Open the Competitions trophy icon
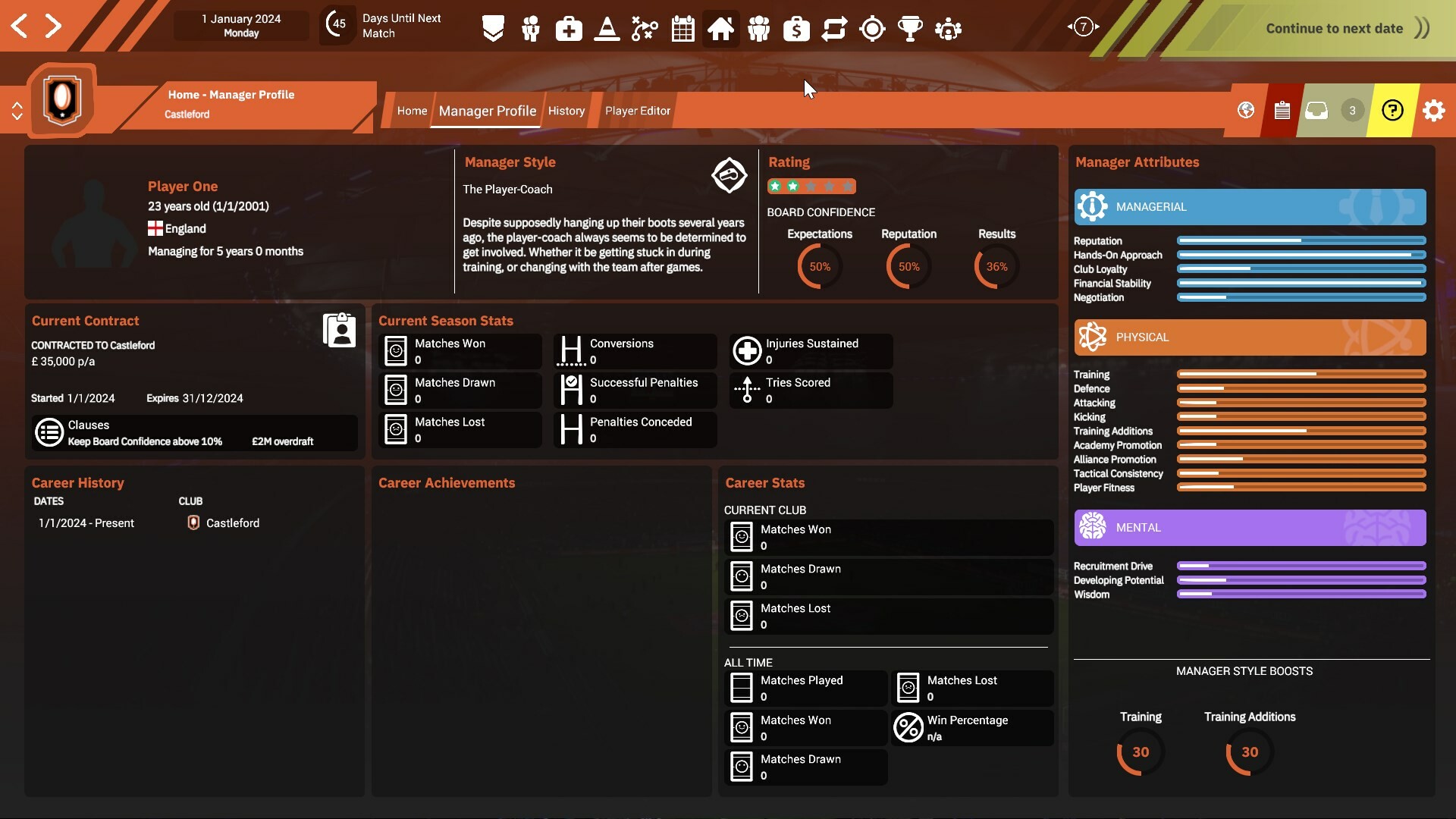This screenshot has height=819, width=1456. pyautogui.click(x=911, y=28)
